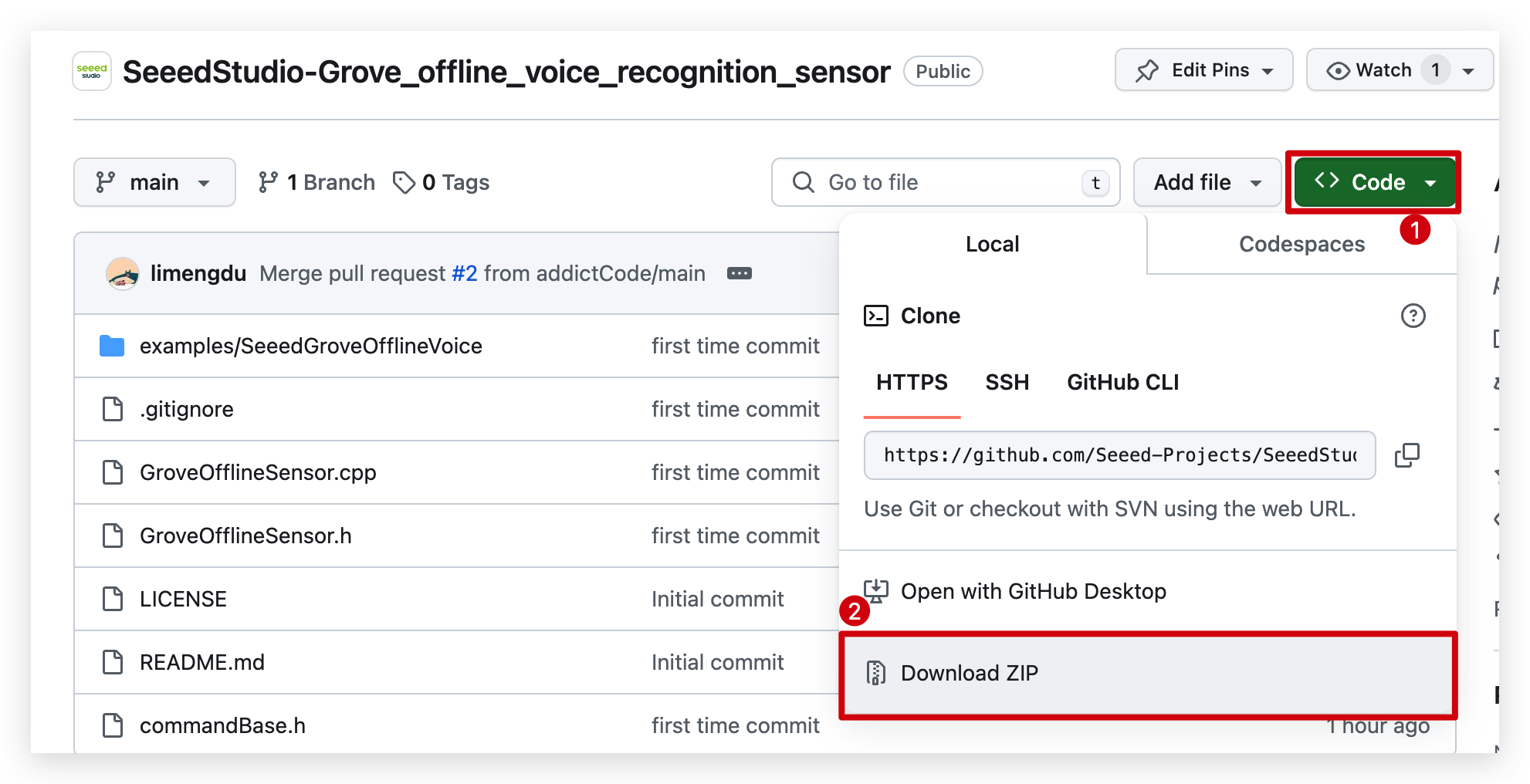Image resolution: width=1530 pixels, height=784 pixels.
Task: Click the file icon beside .gitignore
Action: pyautogui.click(x=113, y=409)
